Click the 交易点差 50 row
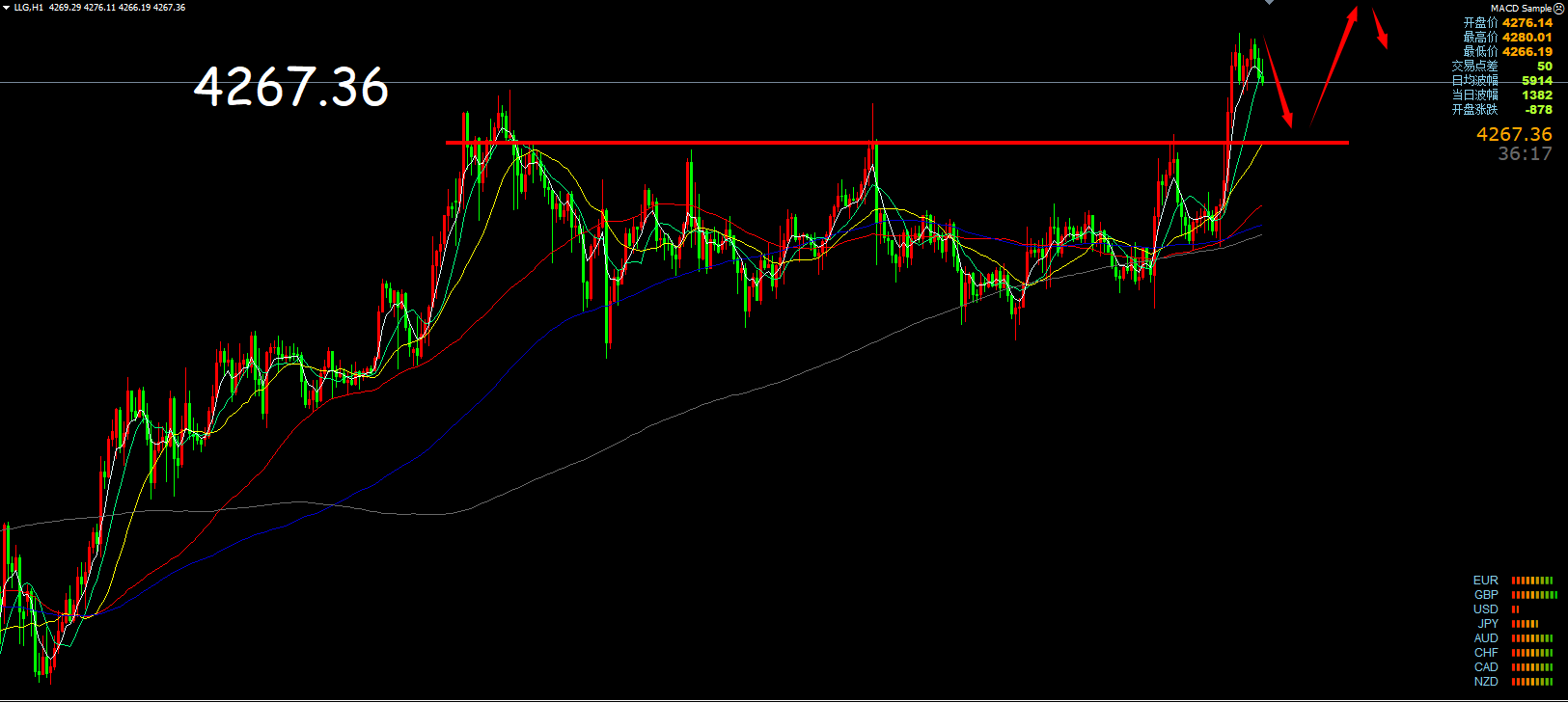The width and height of the screenshot is (1568, 703). pyautogui.click(x=1502, y=66)
